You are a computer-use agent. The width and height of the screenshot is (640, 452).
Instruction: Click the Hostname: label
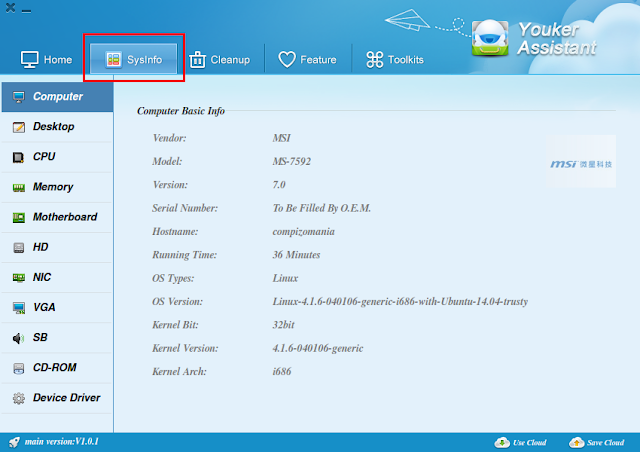[175, 232]
